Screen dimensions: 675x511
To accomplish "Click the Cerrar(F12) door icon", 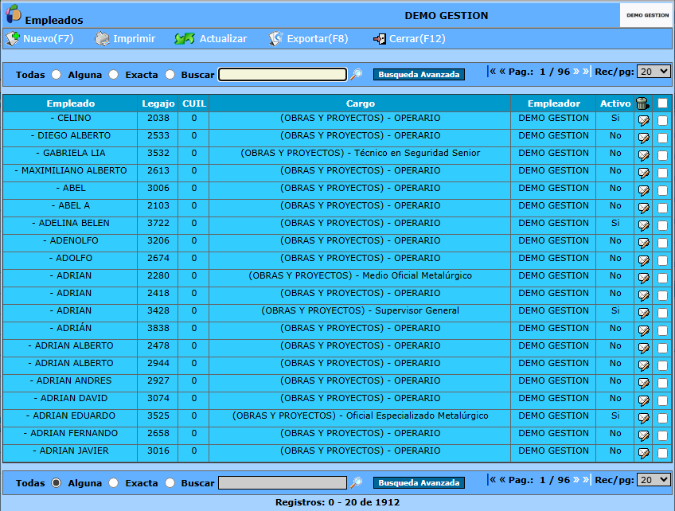I will point(379,39).
